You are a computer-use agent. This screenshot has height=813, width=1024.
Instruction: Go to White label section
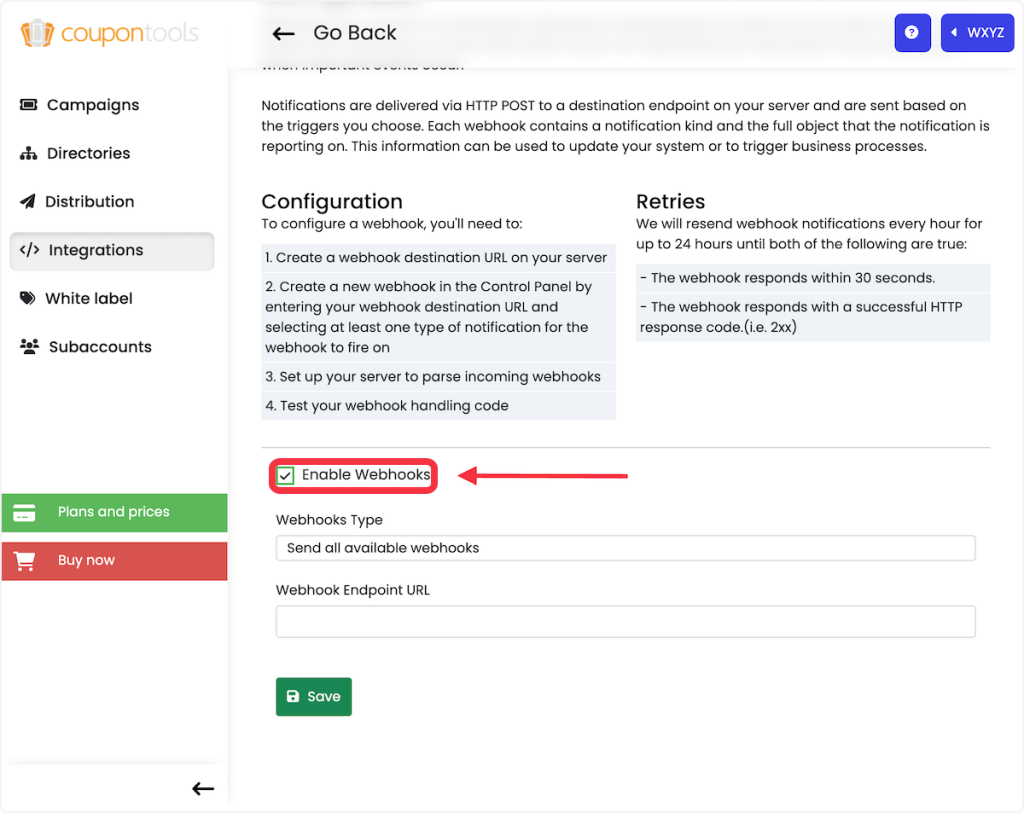click(x=89, y=298)
